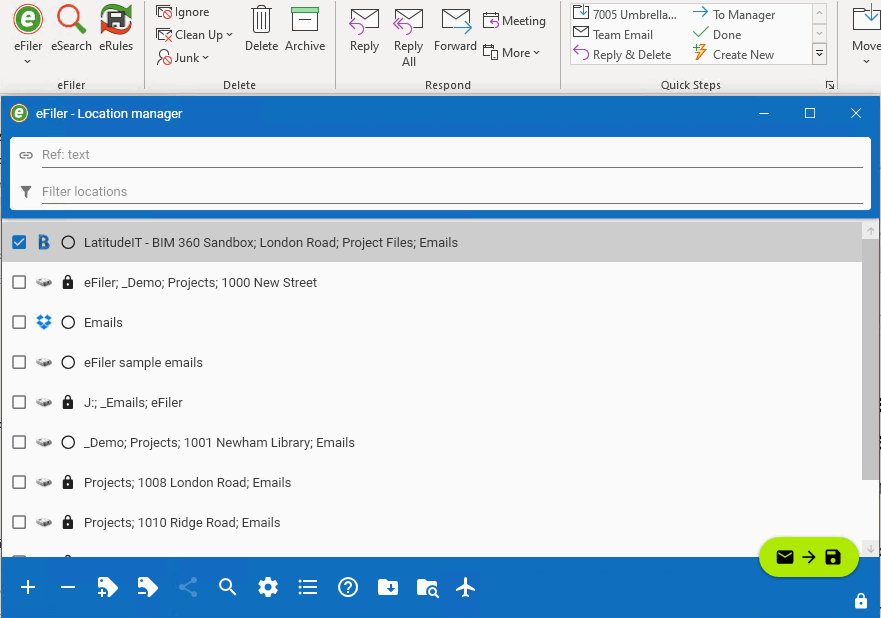Image resolution: width=881 pixels, height=618 pixels.
Task: Click the folder search icon
Action: tap(428, 588)
